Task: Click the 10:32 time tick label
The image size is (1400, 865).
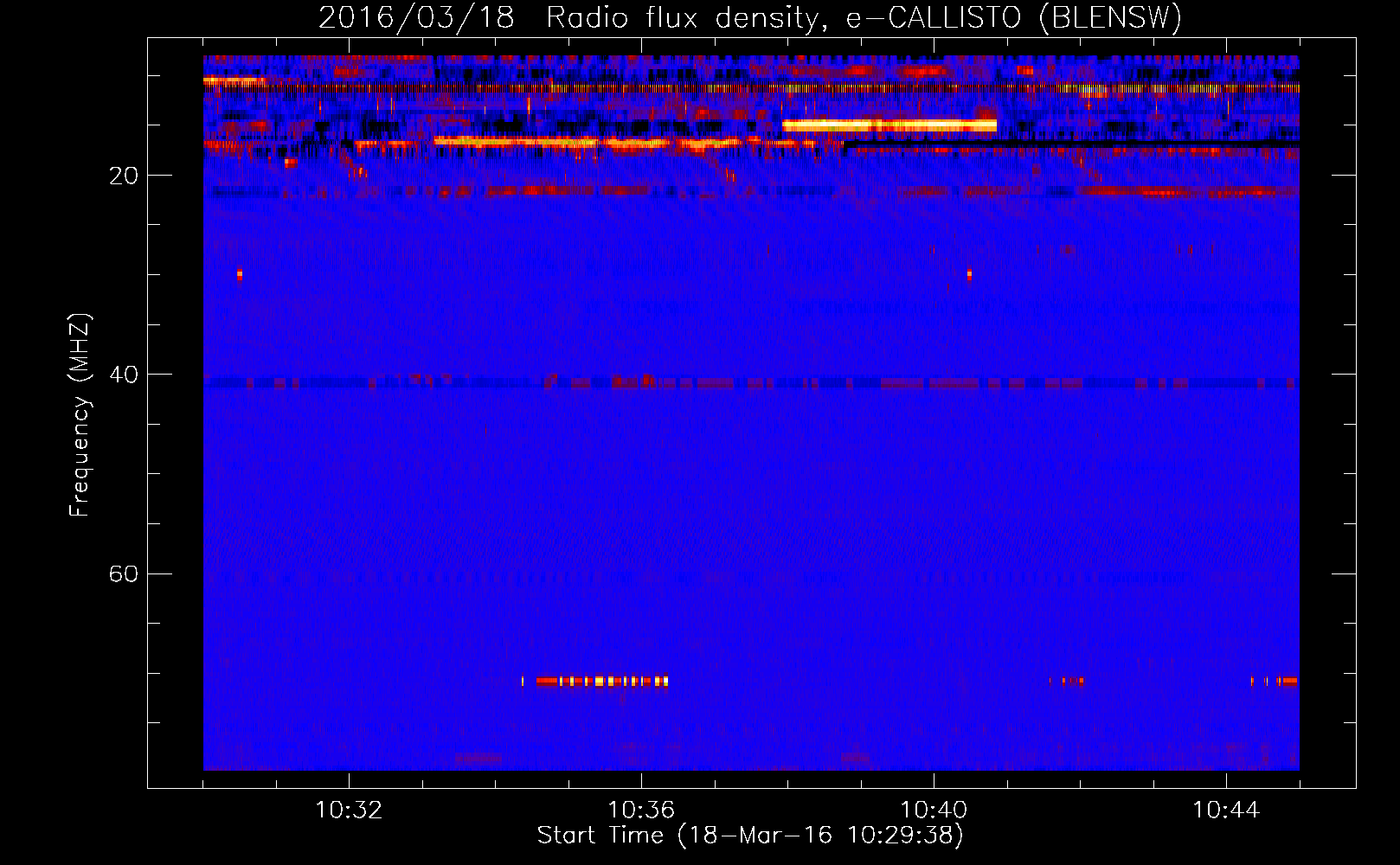Action: (x=350, y=811)
